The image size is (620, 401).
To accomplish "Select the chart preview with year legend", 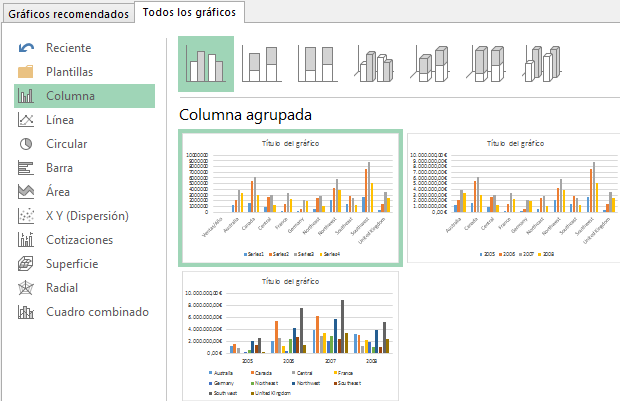I will pyautogui.click(x=514, y=197).
